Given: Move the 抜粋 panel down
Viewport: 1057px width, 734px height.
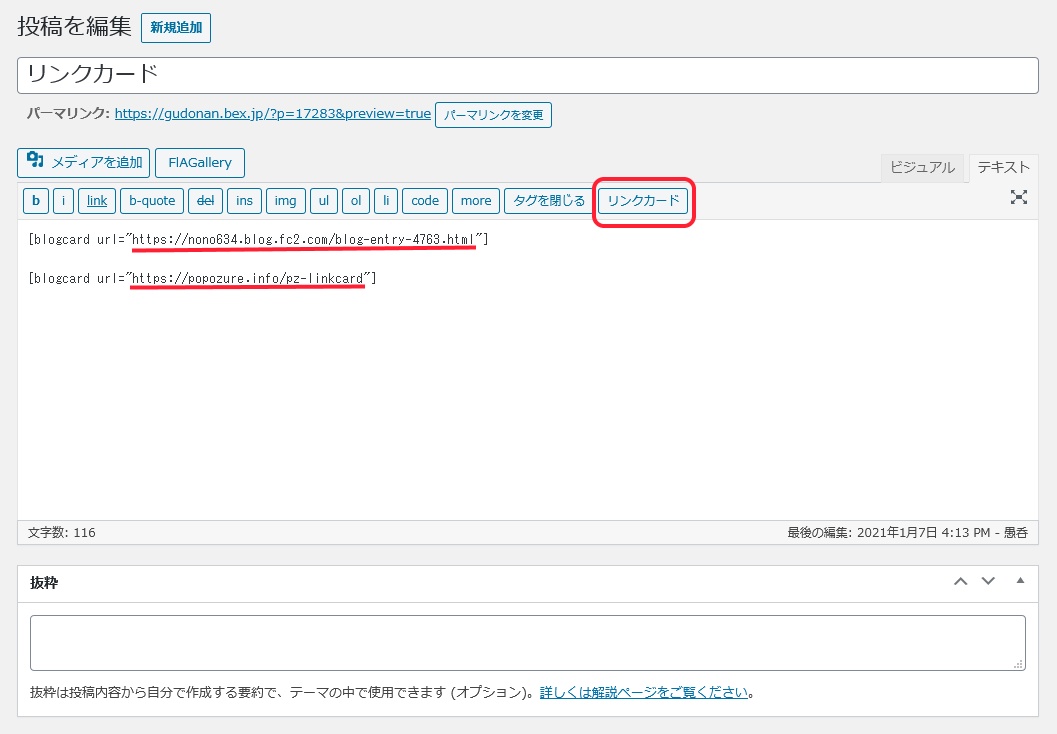Looking at the screenshot, I should click(x=988, y=581).
